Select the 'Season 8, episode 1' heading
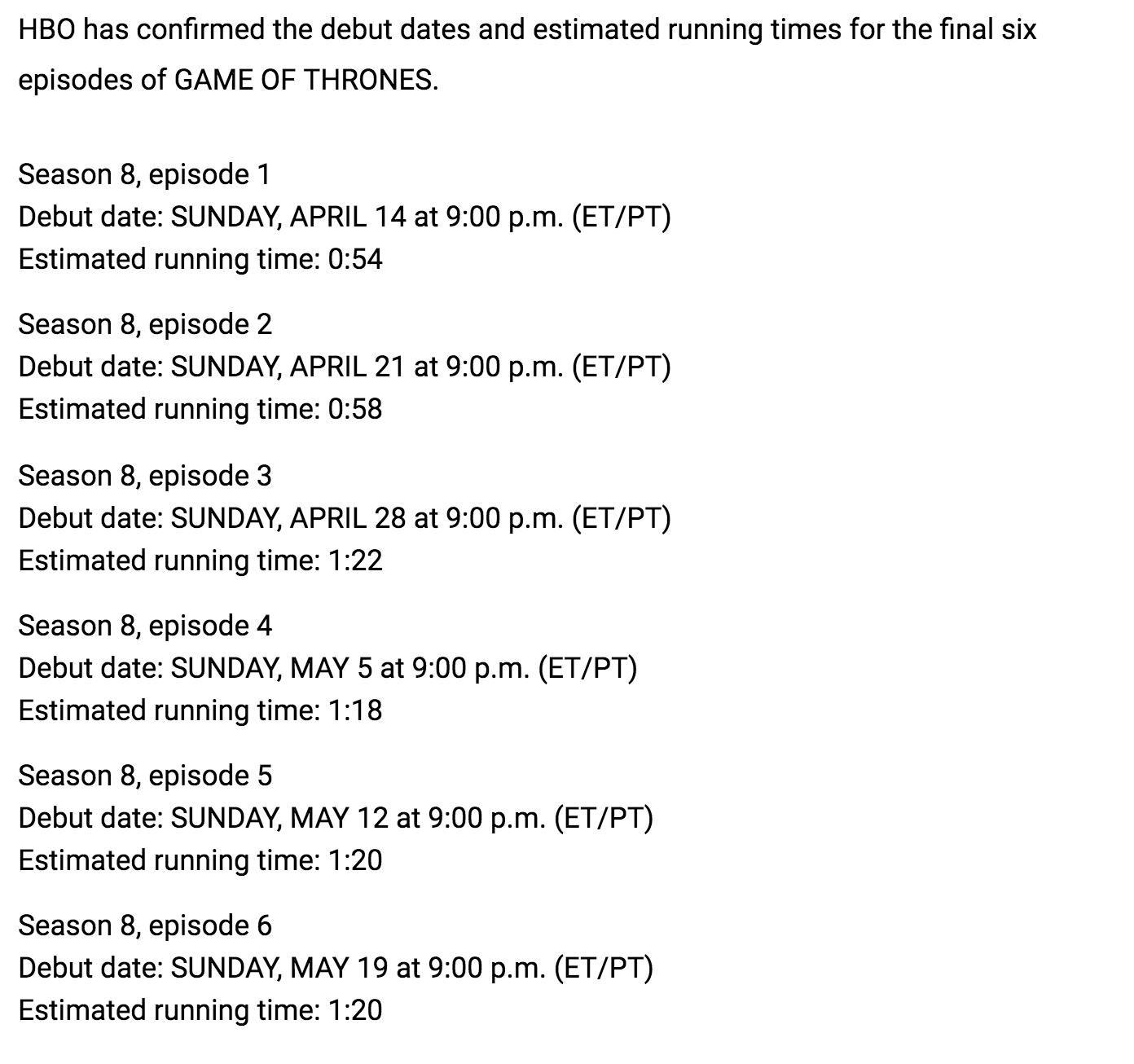 tap(144, 174)
